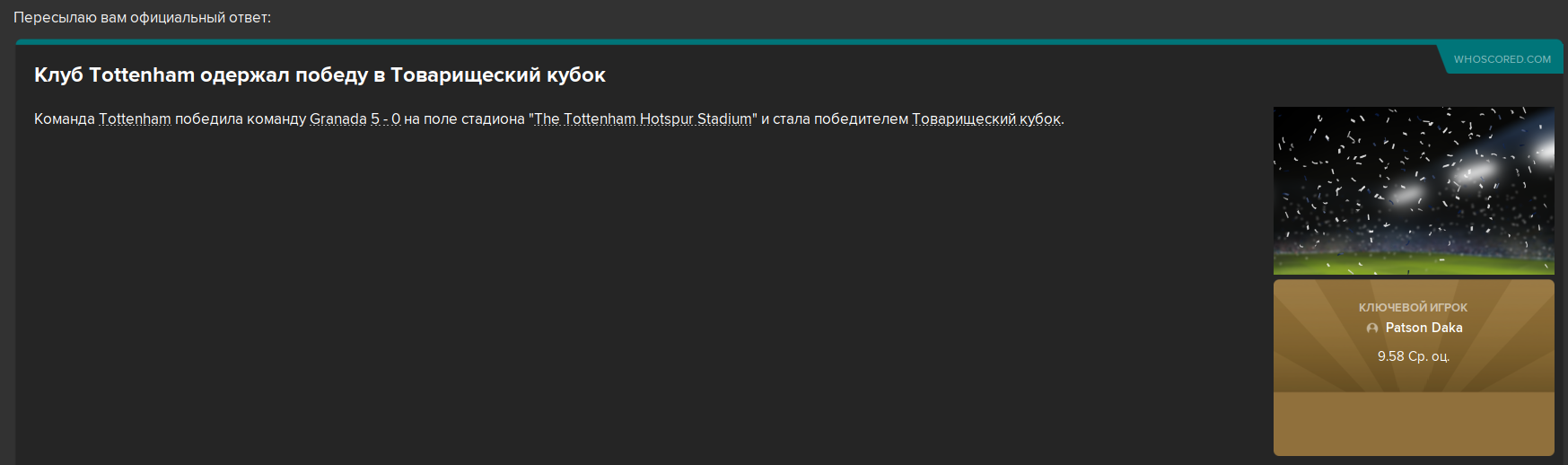Click the КЛЮЧЕВОЙ ИГРОК card heading
The width and height of the screenshot is (1568, 465).
pyautogui.click(x=1414, y=307)
